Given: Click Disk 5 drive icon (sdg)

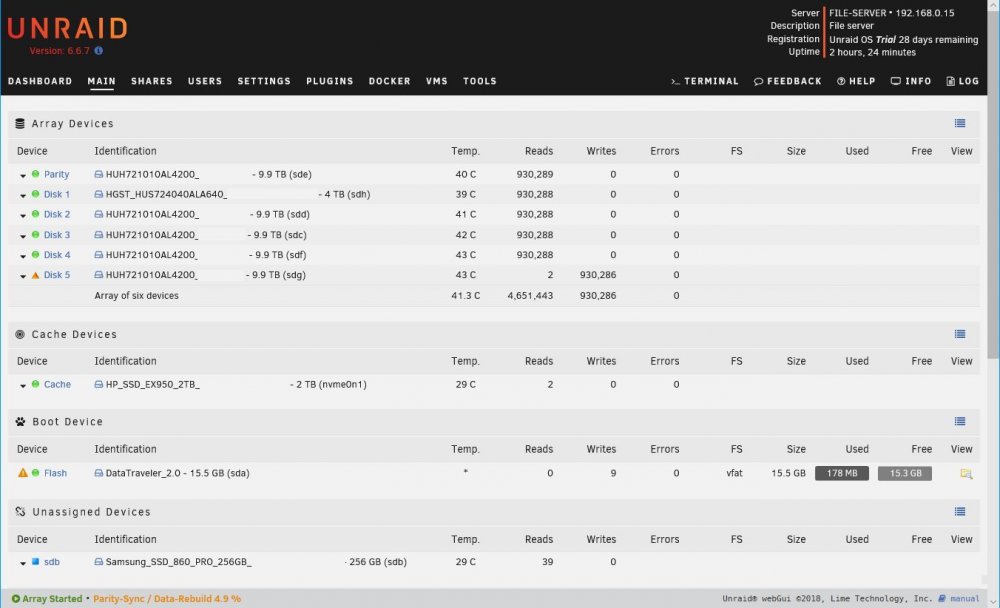Looking at the screenshot, I should (99, 275).
